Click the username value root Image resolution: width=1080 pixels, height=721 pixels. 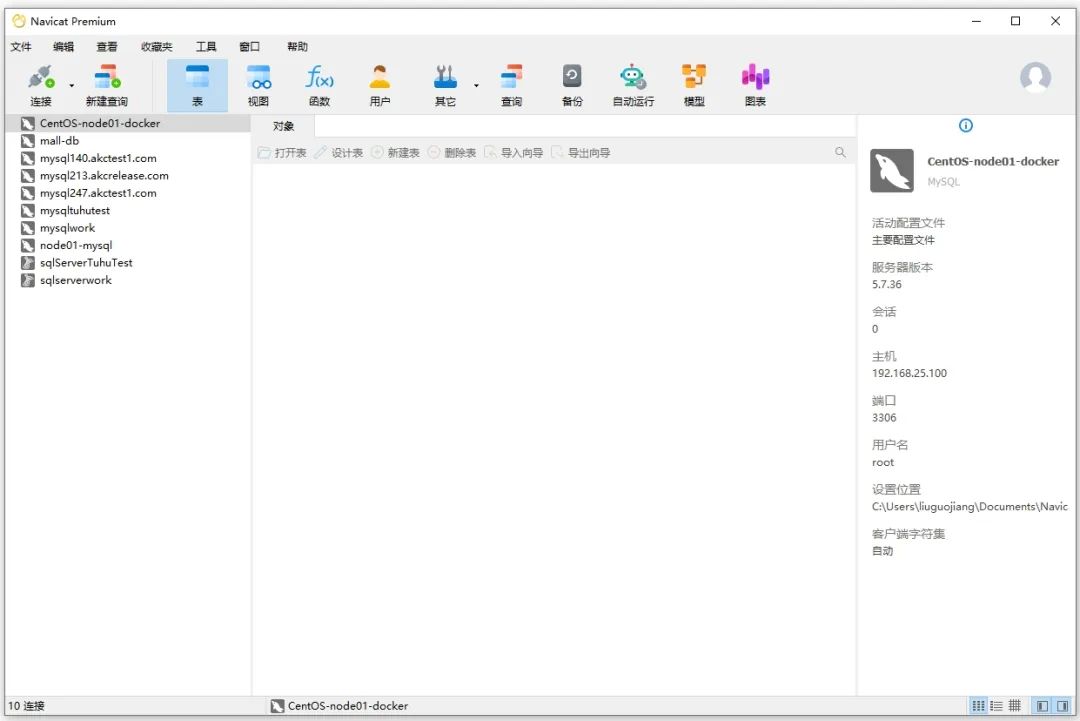(x=882, y=463)
